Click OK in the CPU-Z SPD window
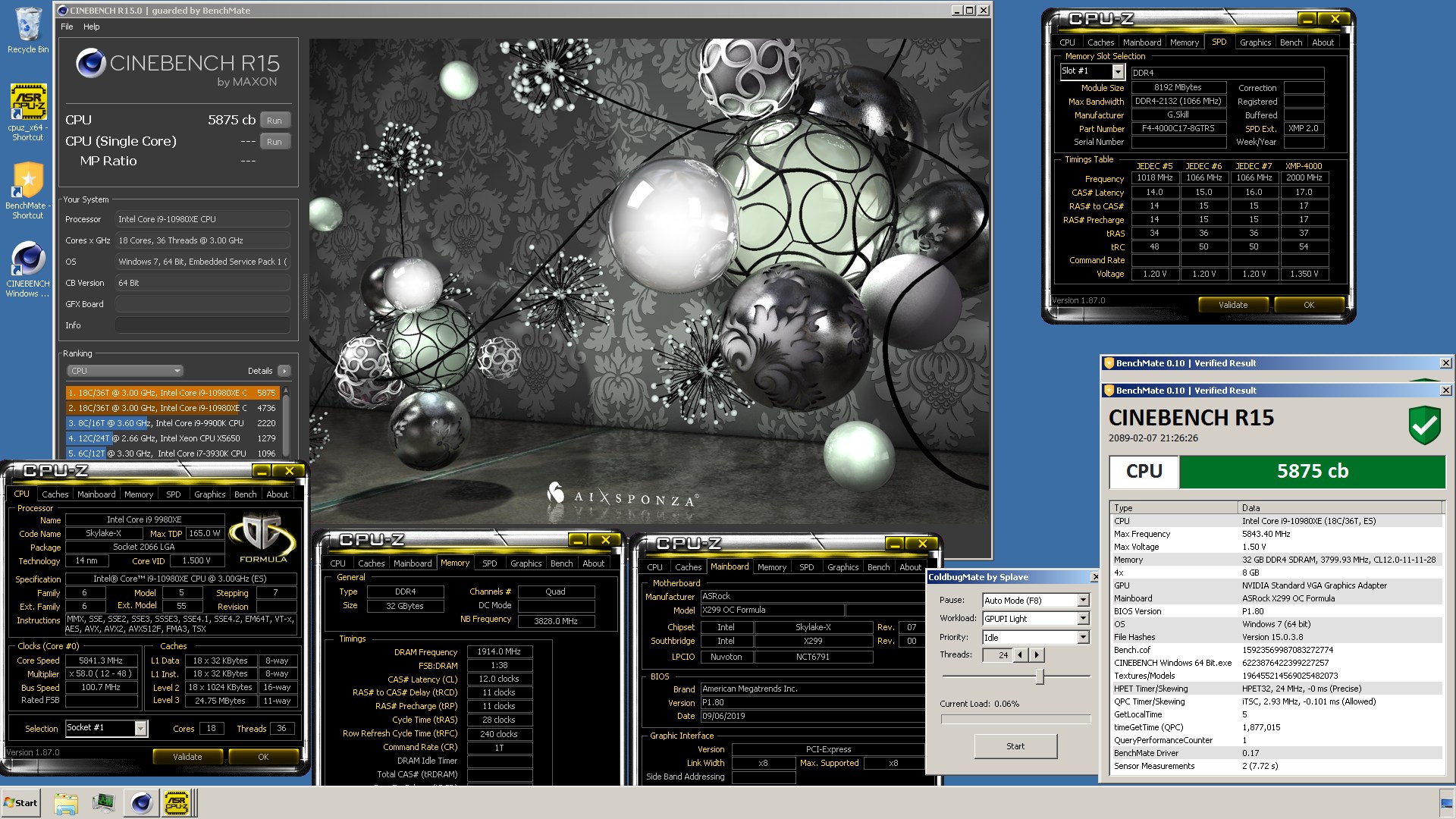This screenshot has height=819, width=1456. [1309, 305]
